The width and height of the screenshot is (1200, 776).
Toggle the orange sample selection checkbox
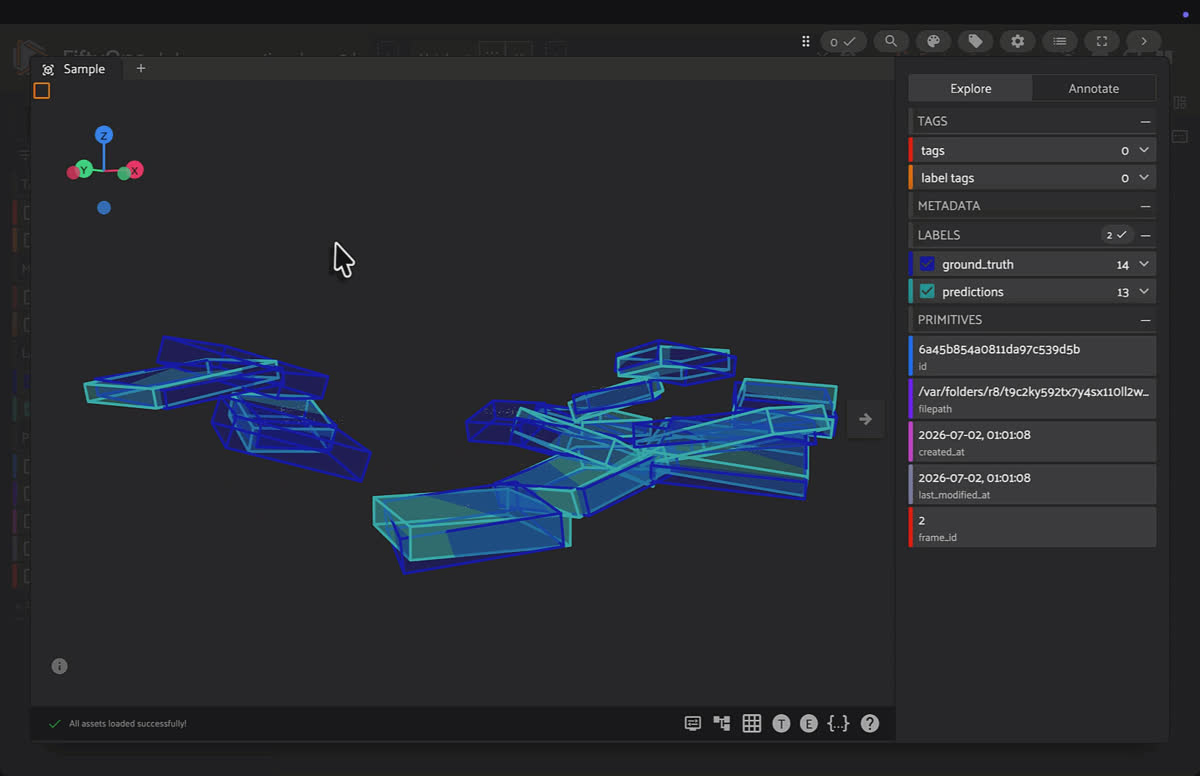42,91
